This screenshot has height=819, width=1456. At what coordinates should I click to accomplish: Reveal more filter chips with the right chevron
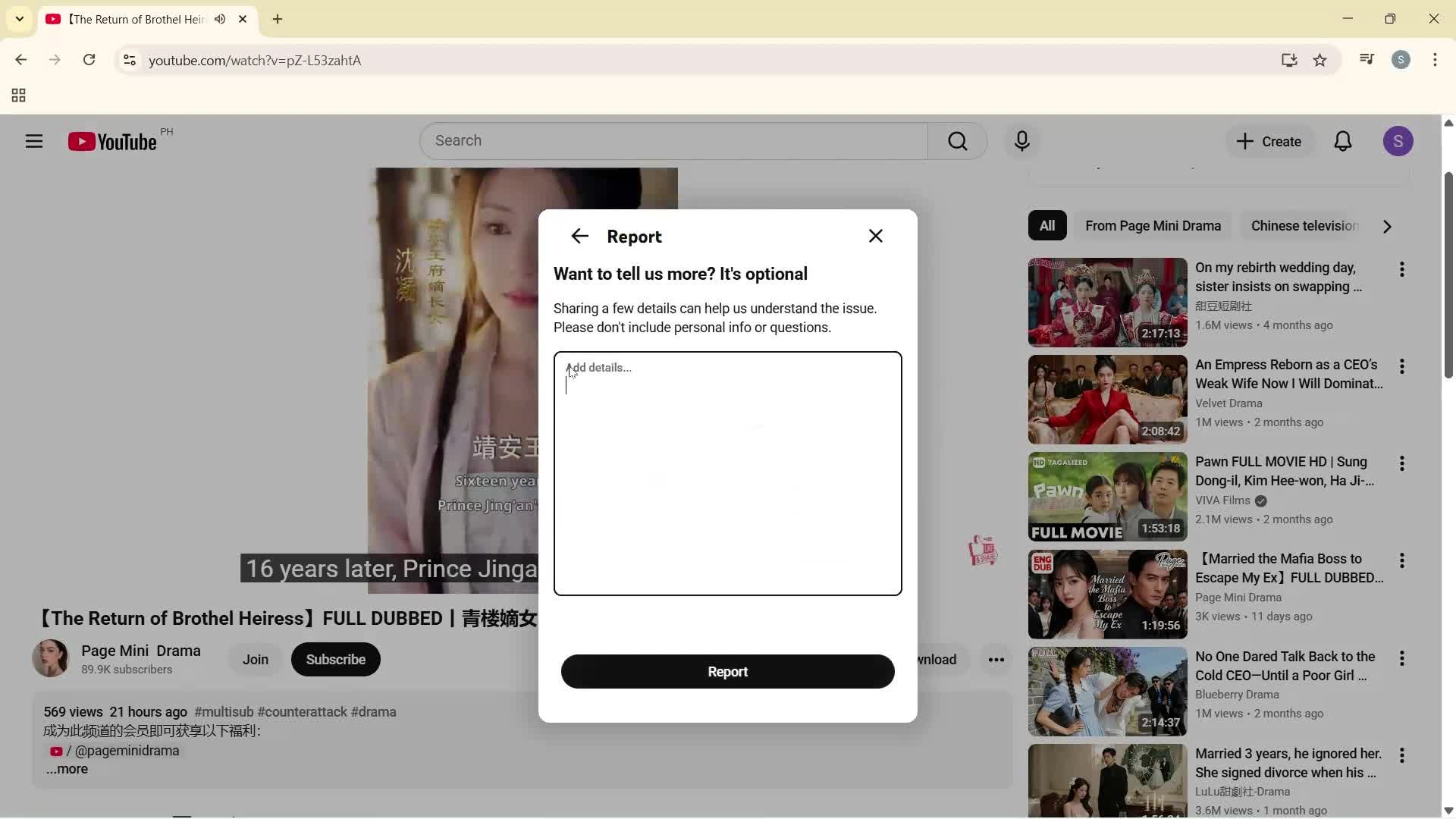tap(1387, 225)
